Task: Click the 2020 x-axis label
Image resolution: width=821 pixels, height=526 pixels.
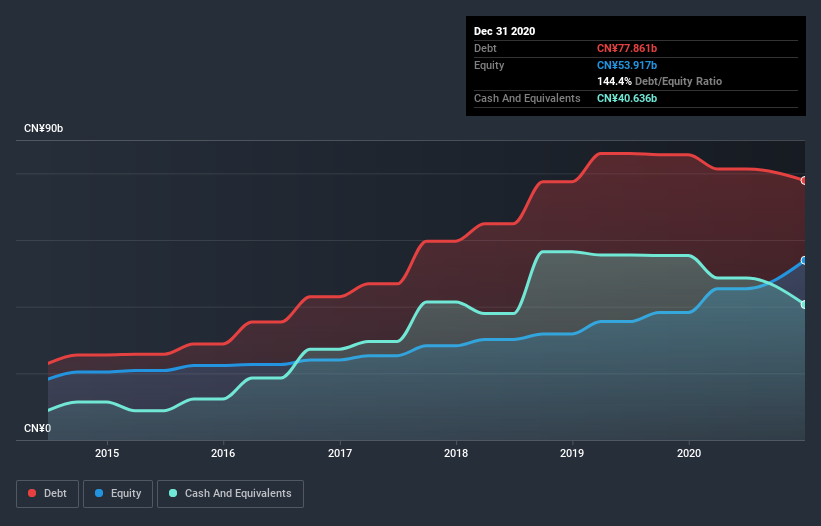Action: pos(689,453)
